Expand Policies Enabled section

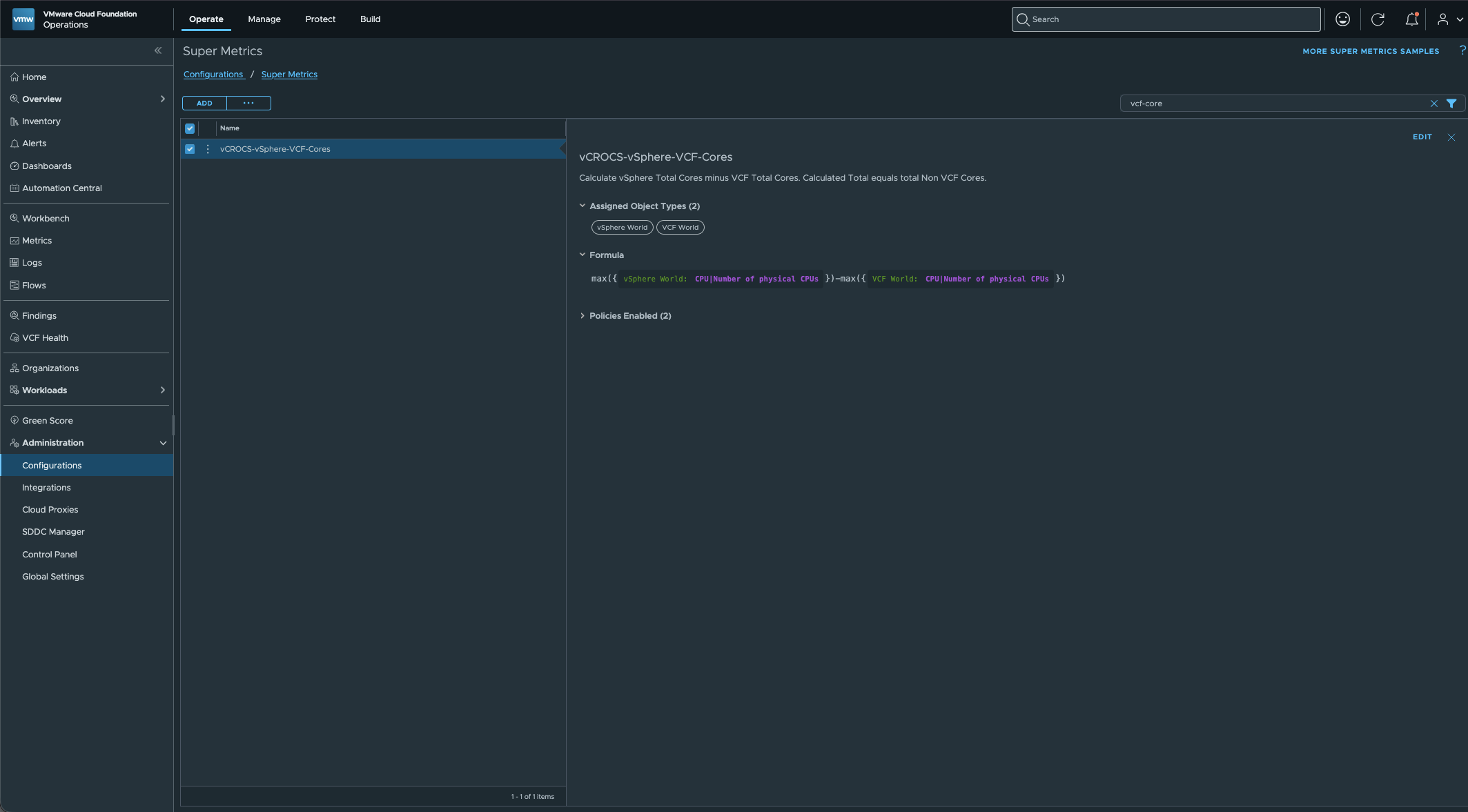point(583,316)
